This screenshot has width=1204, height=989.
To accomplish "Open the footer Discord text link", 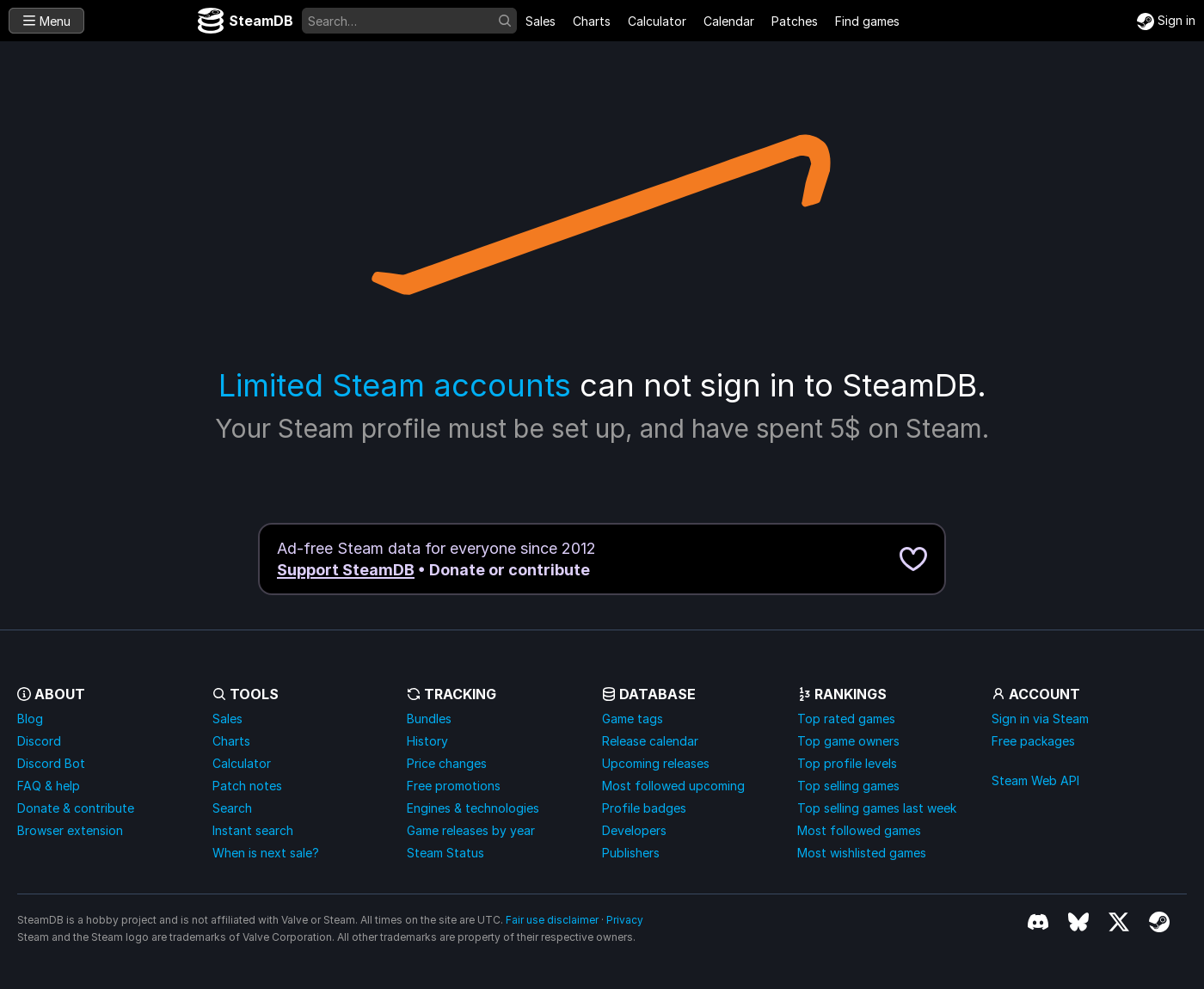I will (39, 741).
